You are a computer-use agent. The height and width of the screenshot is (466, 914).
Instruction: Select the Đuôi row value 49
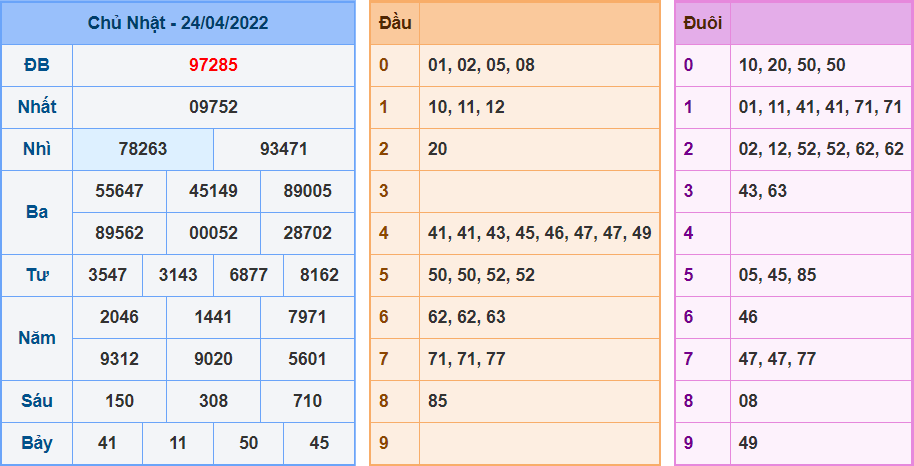(748, 443)
